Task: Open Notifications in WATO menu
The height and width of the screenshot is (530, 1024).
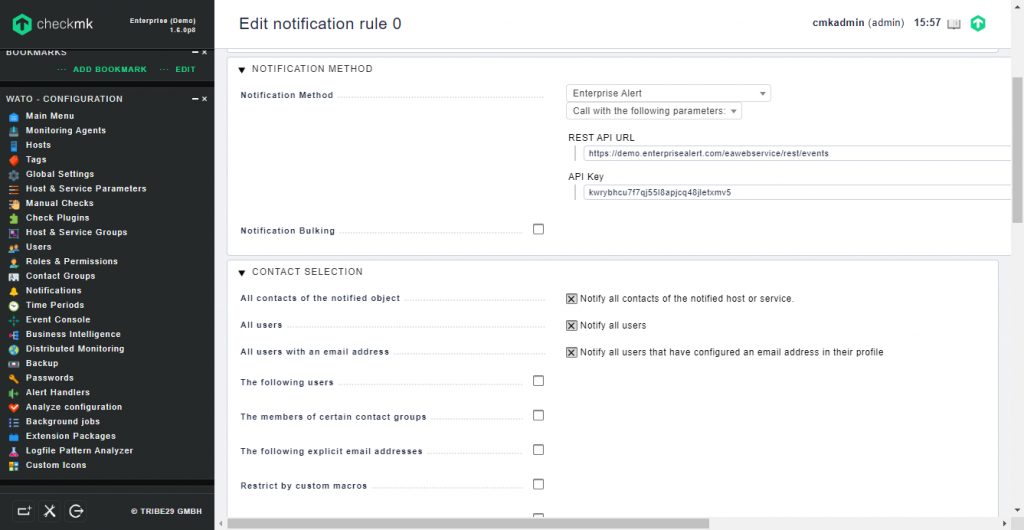Action: click(54, 290)
